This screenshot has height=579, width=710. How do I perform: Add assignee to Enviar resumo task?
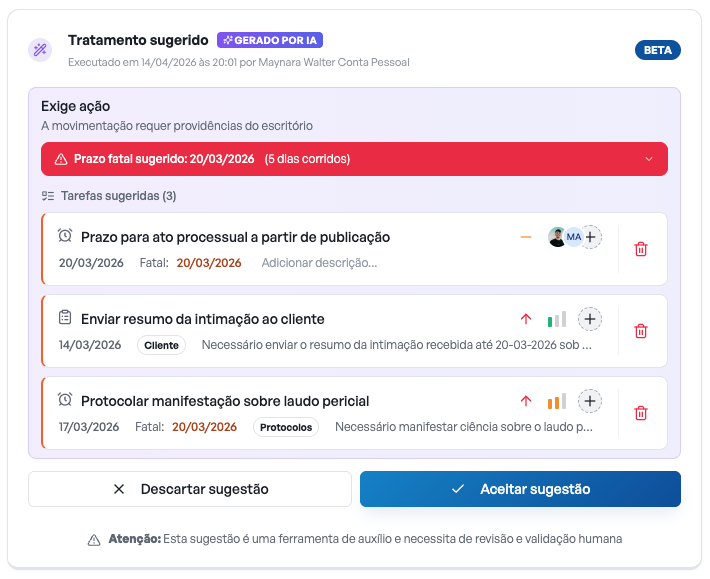591,319
